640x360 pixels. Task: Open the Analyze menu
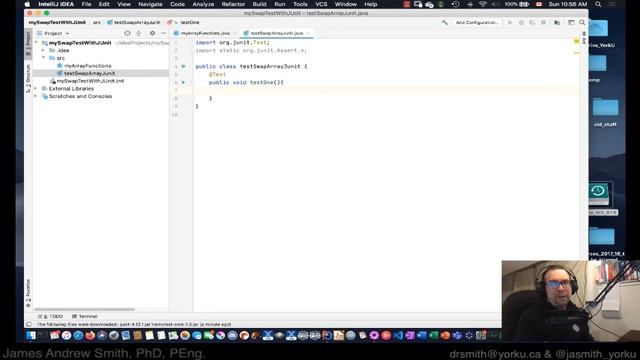(x=203, y=4)
